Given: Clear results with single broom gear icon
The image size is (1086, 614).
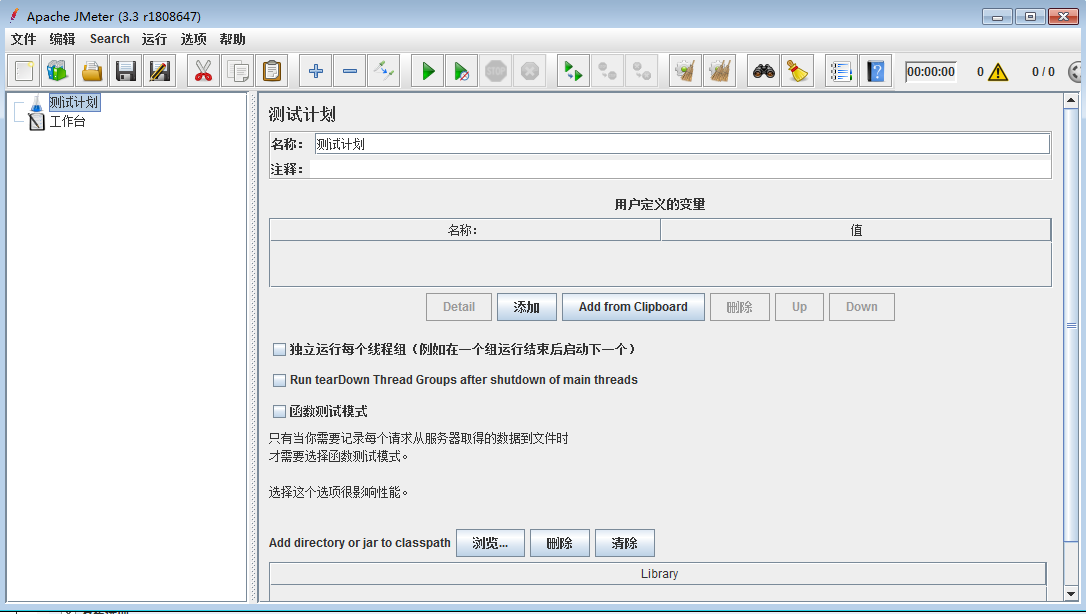Looking at the screenshot, I should tap(686, 71).
